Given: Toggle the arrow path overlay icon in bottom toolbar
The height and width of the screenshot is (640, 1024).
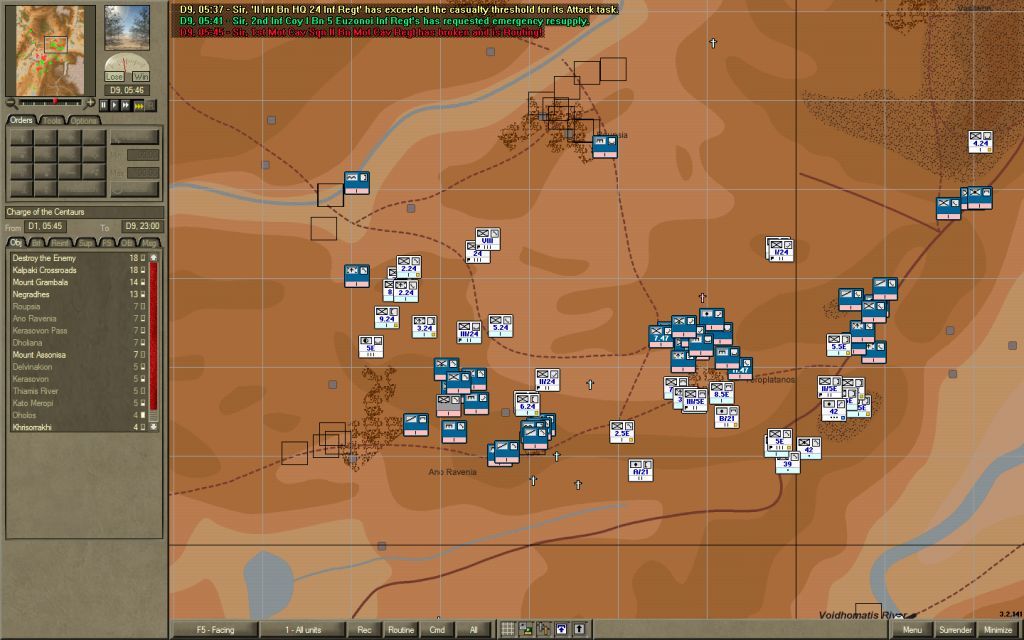Looking at the screenshot, I should pyautogui.click(x=543, y=630).
